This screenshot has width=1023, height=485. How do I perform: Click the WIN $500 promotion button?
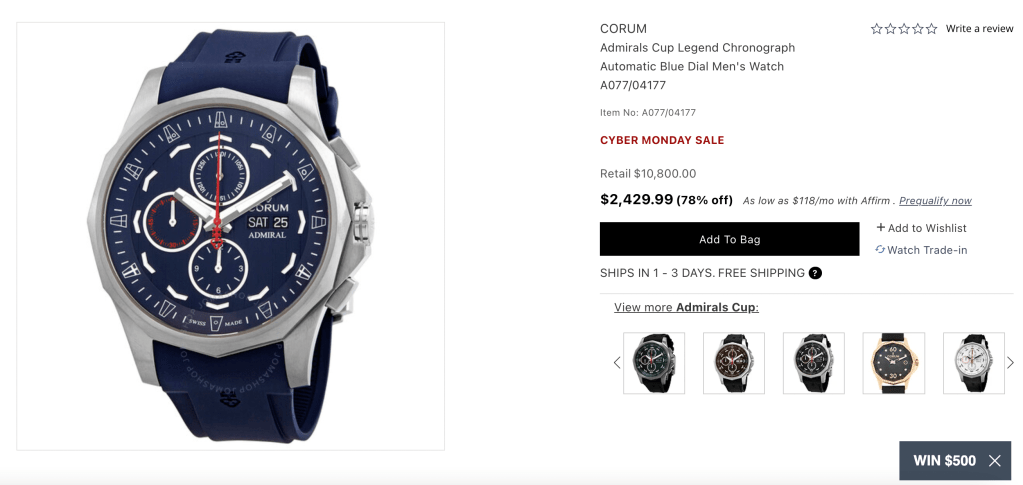point(945,461)
